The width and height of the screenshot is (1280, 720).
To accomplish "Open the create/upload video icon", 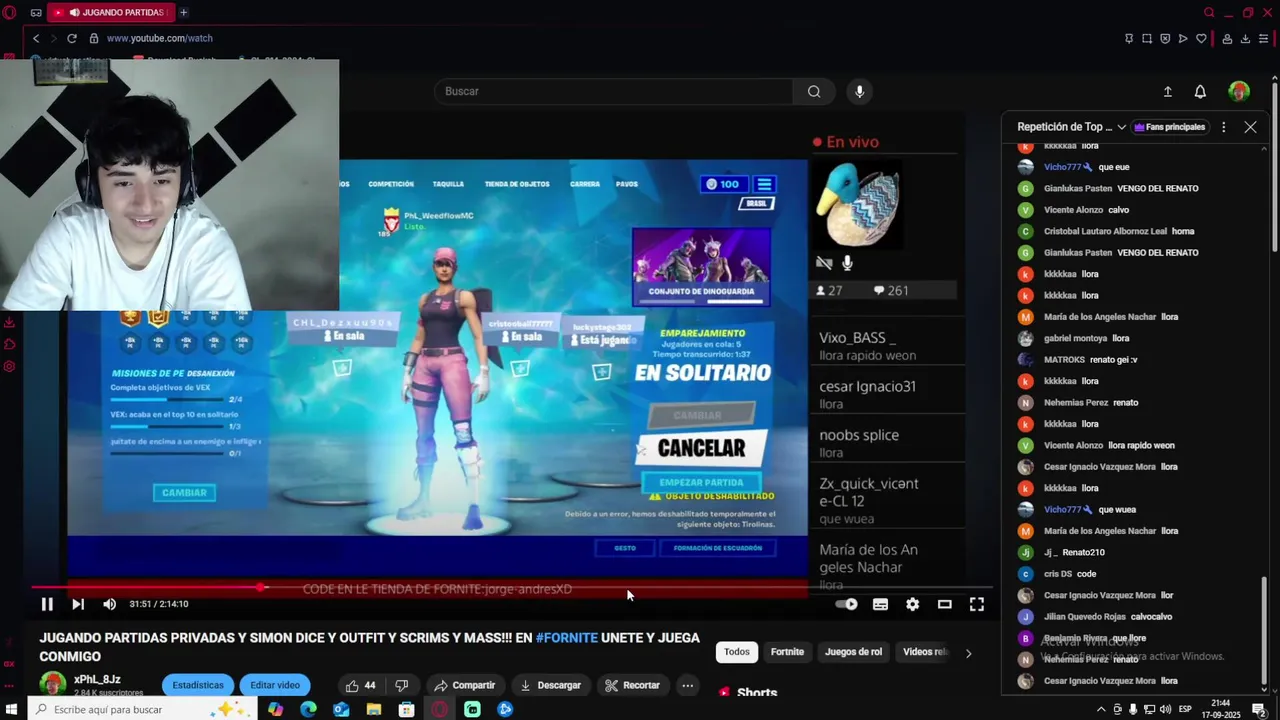I will [x=1167, y=91].
